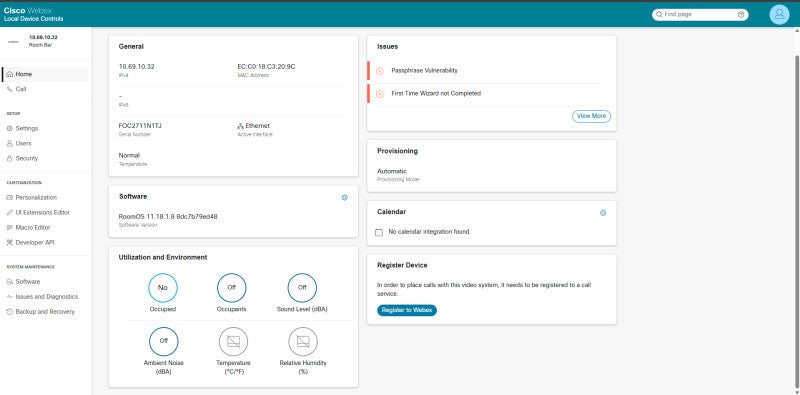
Task: Click the Macro Editor lines icon
Action: [9, 228]
